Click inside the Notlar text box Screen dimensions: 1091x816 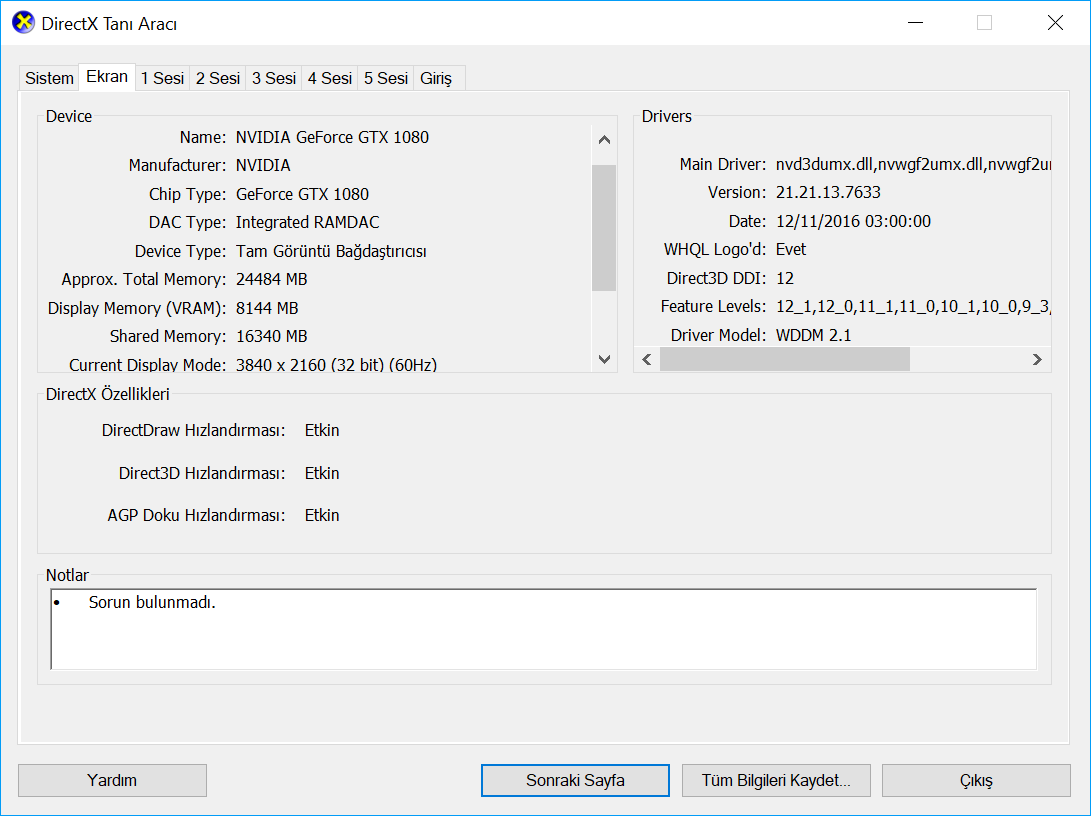[x=543, y=629]
